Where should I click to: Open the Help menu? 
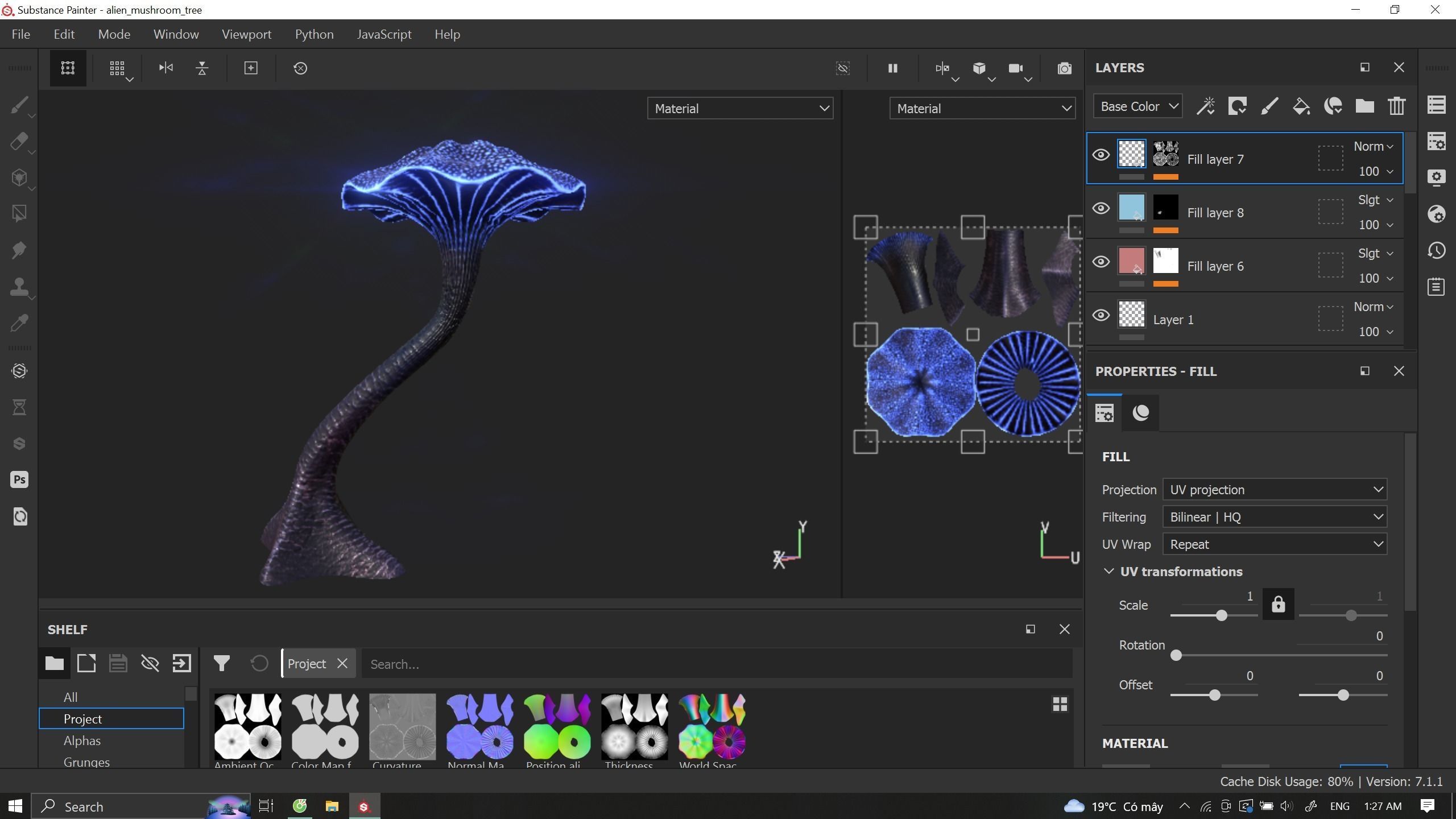pos(447,34)
